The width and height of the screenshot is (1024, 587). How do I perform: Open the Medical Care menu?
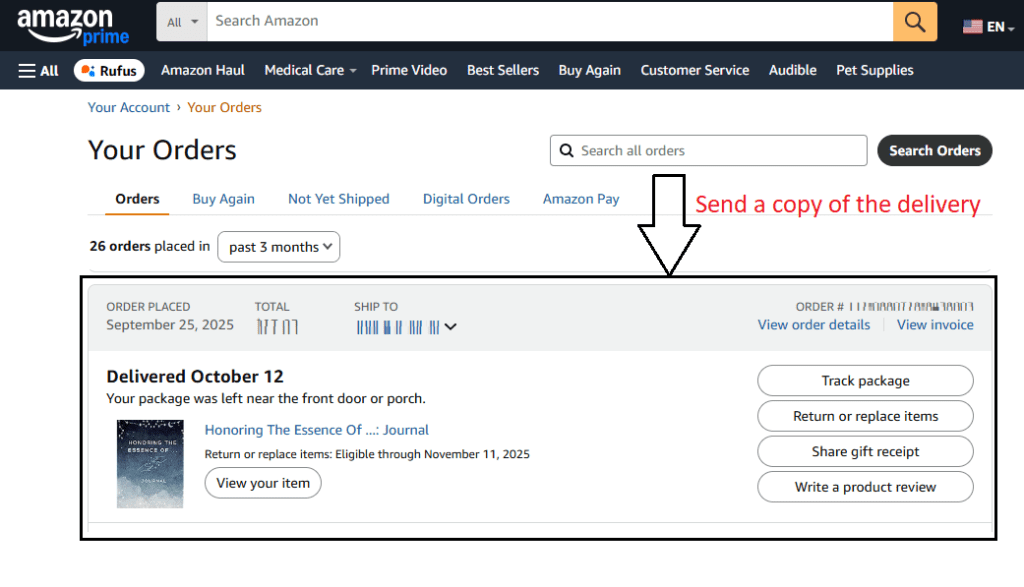(310, 70)
